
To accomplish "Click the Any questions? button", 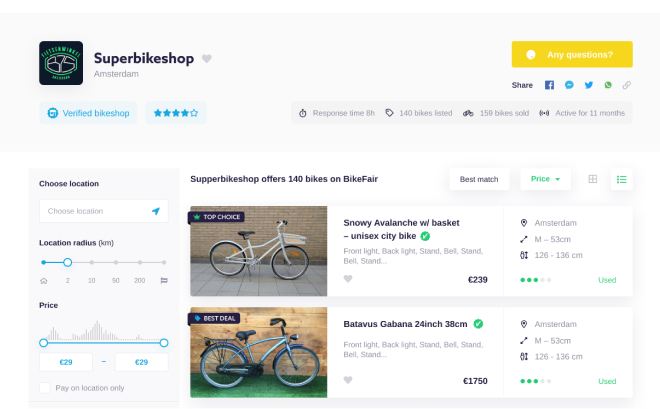I will 571,54.
